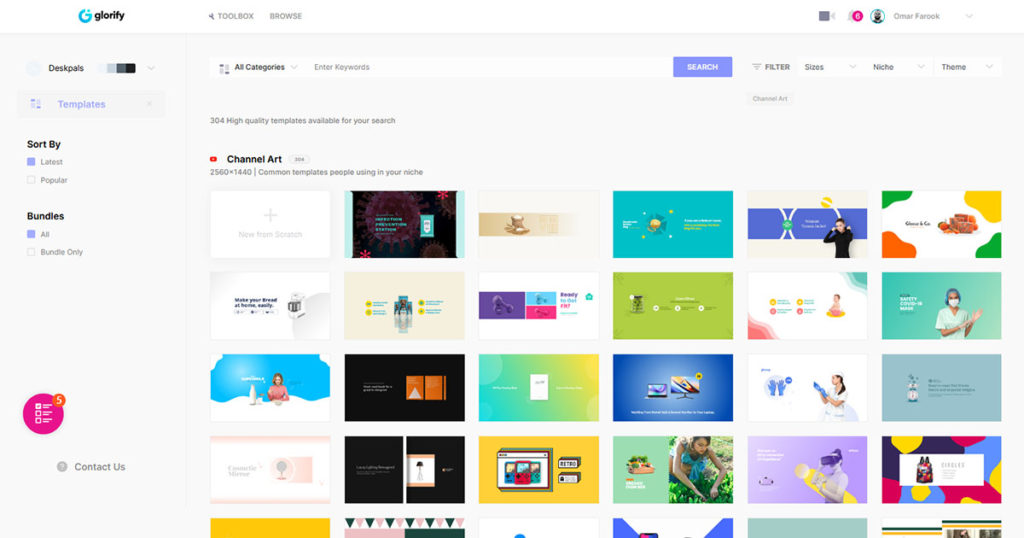Click the red YouTube Channel Art icon
Image resolution: width=1024 pixels, height=538 pixels.
coord(213,159)
